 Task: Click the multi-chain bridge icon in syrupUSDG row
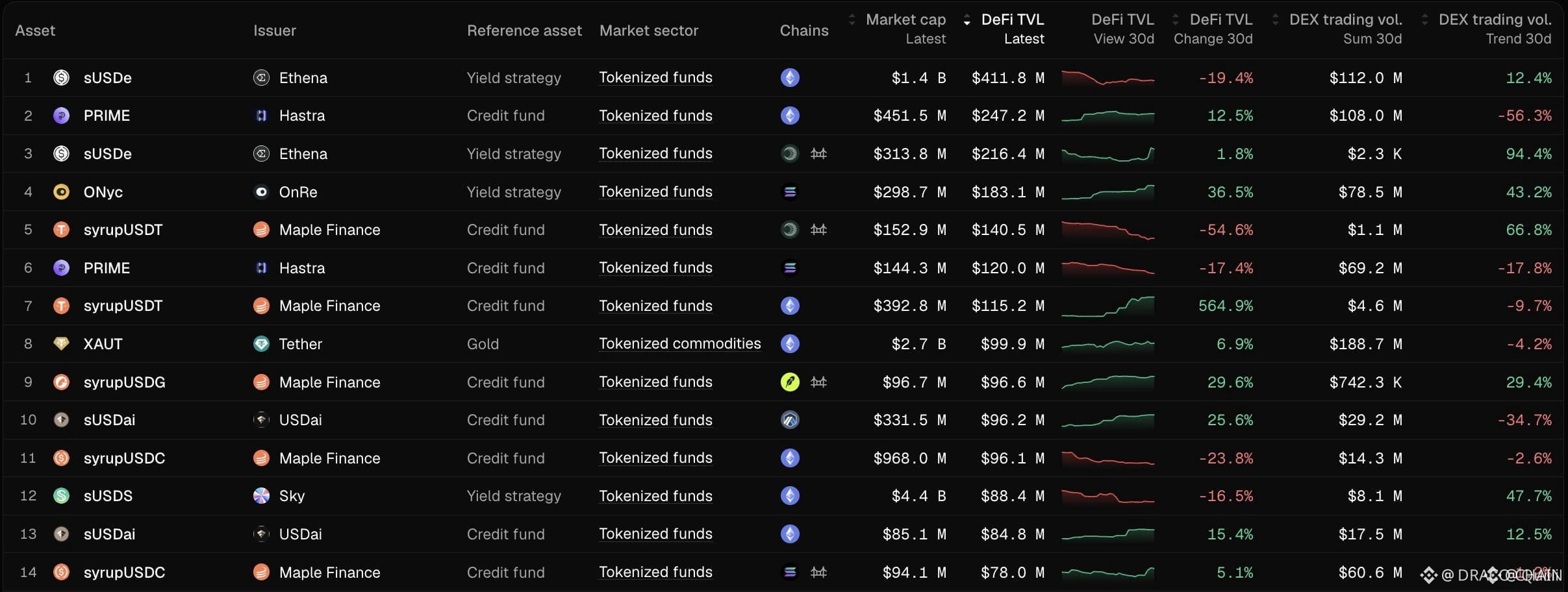pyautogui.click(x=818, y=382)
